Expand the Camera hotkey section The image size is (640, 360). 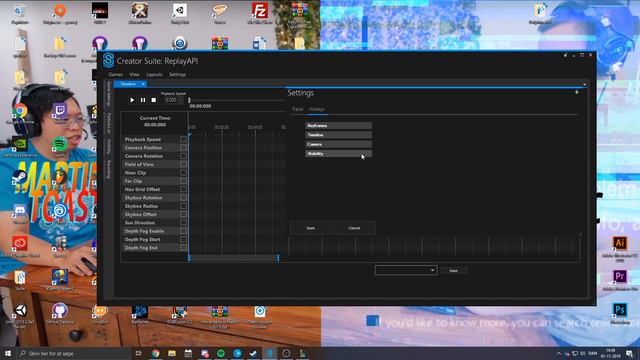click(x=338, y=144)
